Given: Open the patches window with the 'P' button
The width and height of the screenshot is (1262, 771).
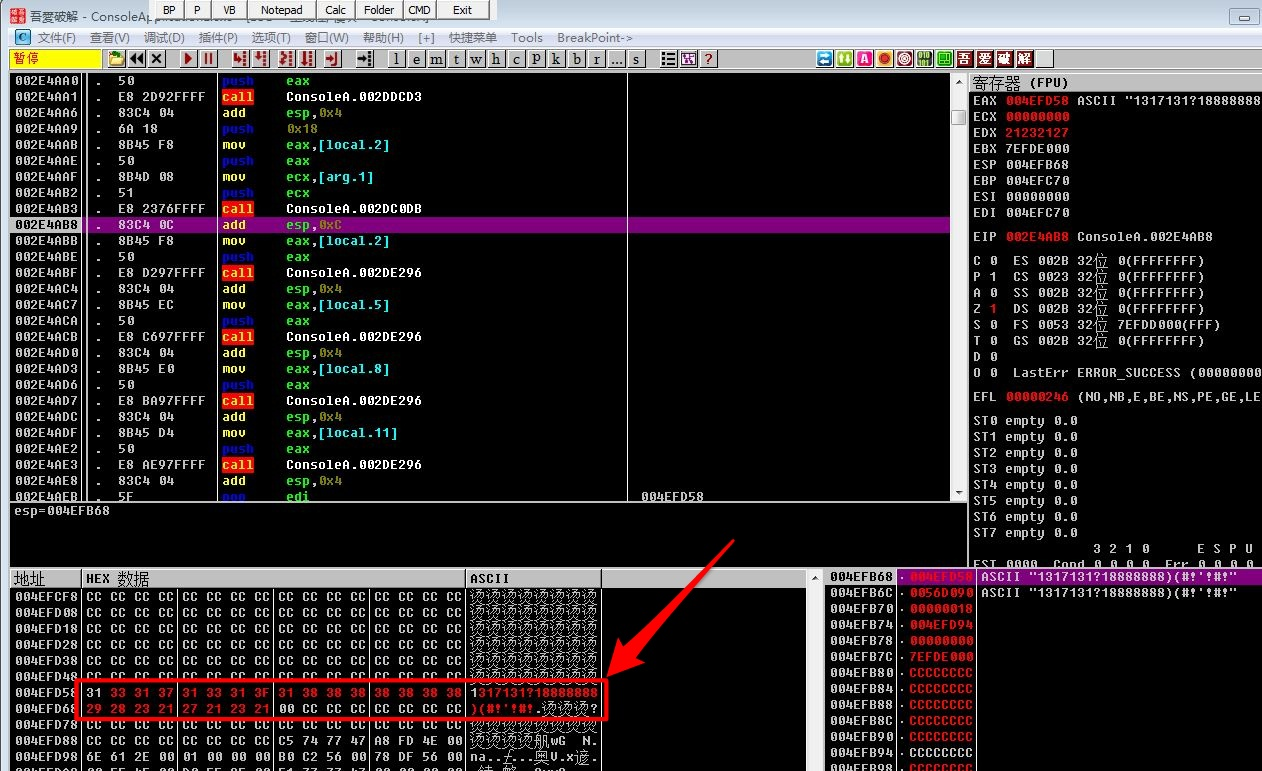Looking at the screenshot, I should pos(537,59).
